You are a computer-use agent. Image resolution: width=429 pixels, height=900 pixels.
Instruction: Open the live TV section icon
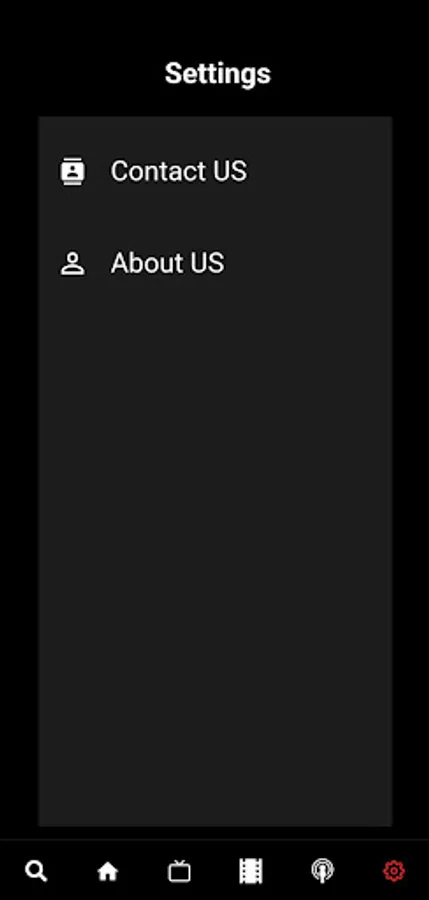[x=179, y=871]
